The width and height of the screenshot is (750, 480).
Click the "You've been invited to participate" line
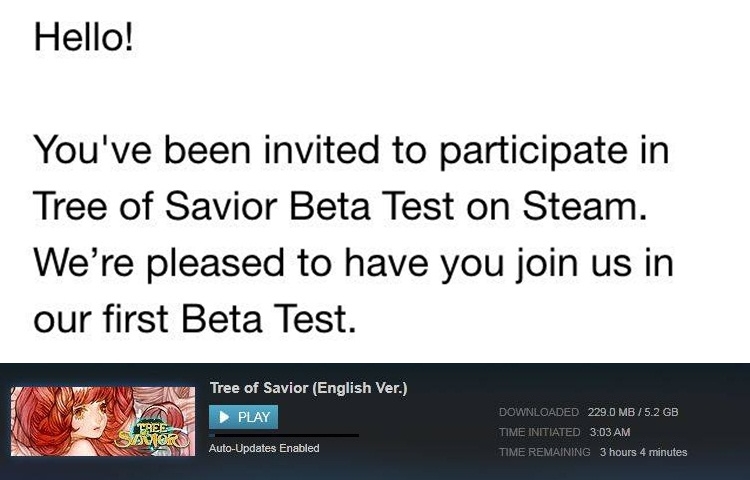[351, 151]
